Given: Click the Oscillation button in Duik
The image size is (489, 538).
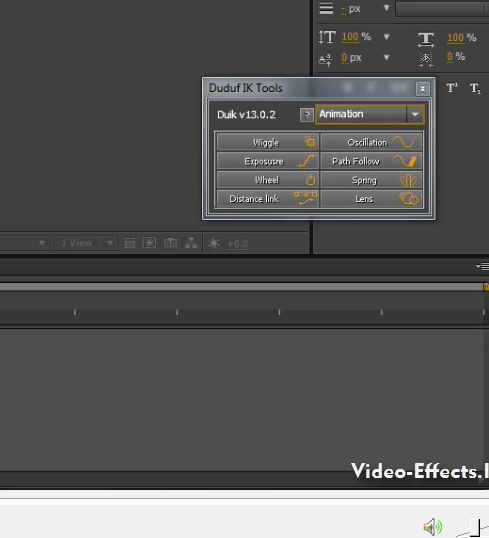Looking at the screenshot, I should pyautogui.click(x=371, y=142).
